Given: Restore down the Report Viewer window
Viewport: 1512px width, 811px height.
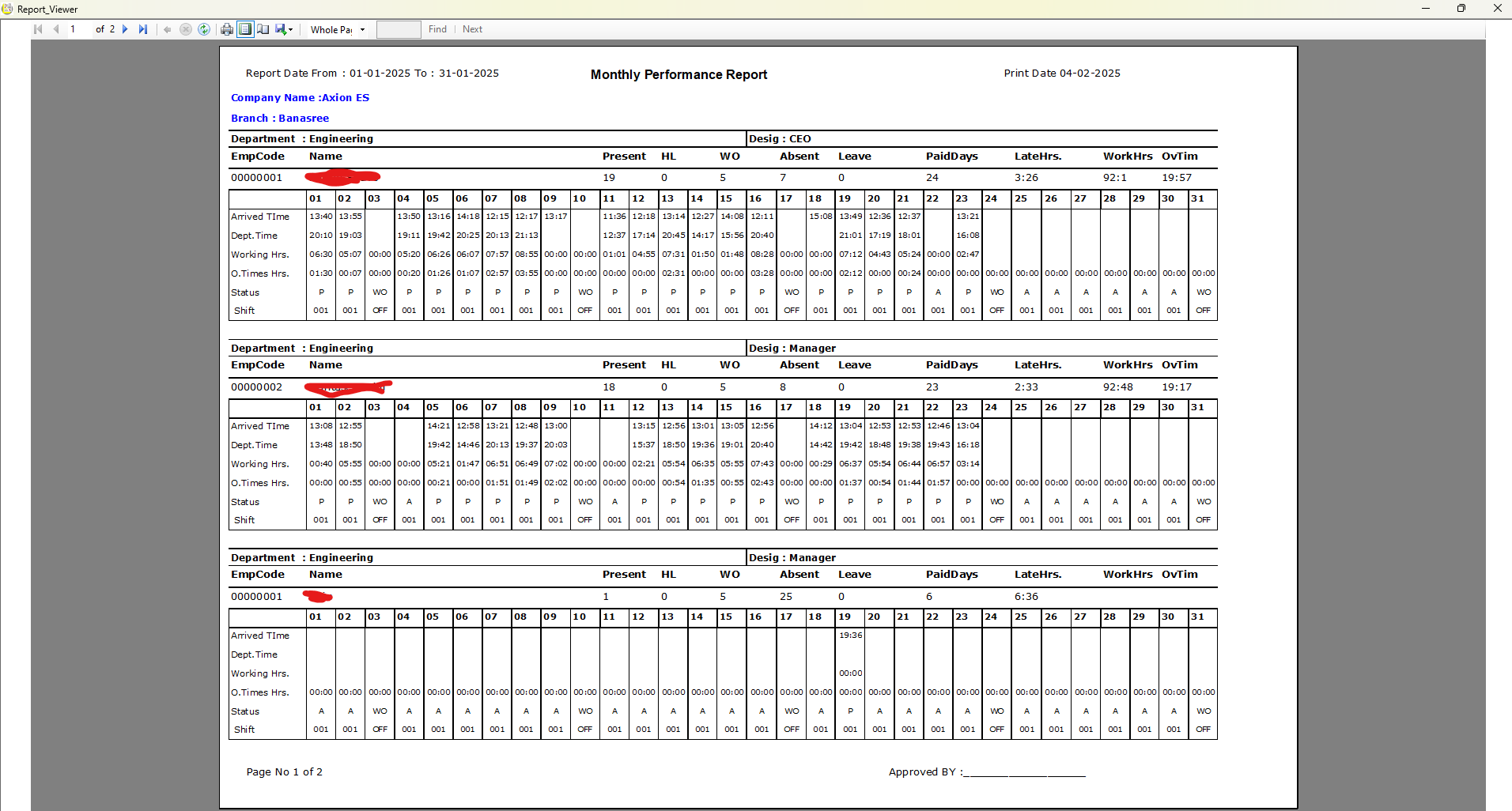Looking at the screenshot, I should [1461, 9].
